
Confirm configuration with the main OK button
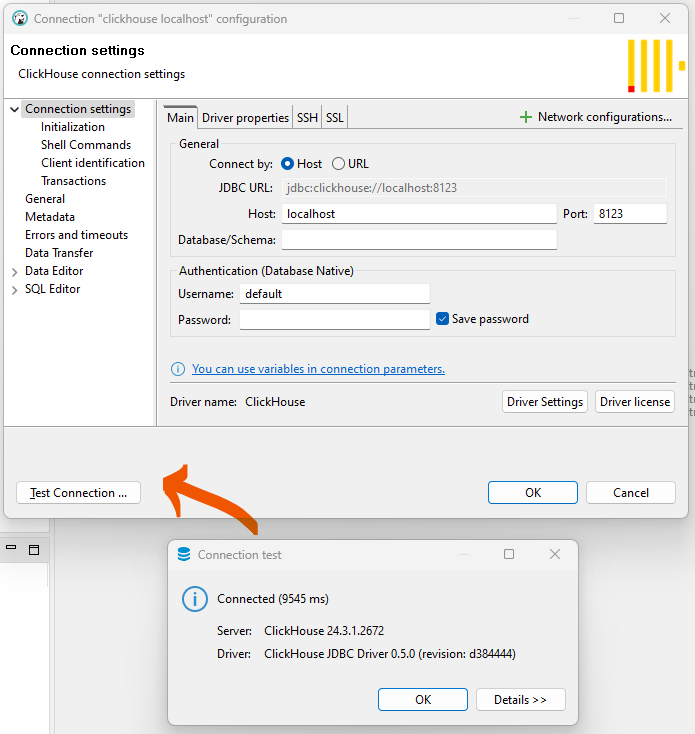click(533, 492)
